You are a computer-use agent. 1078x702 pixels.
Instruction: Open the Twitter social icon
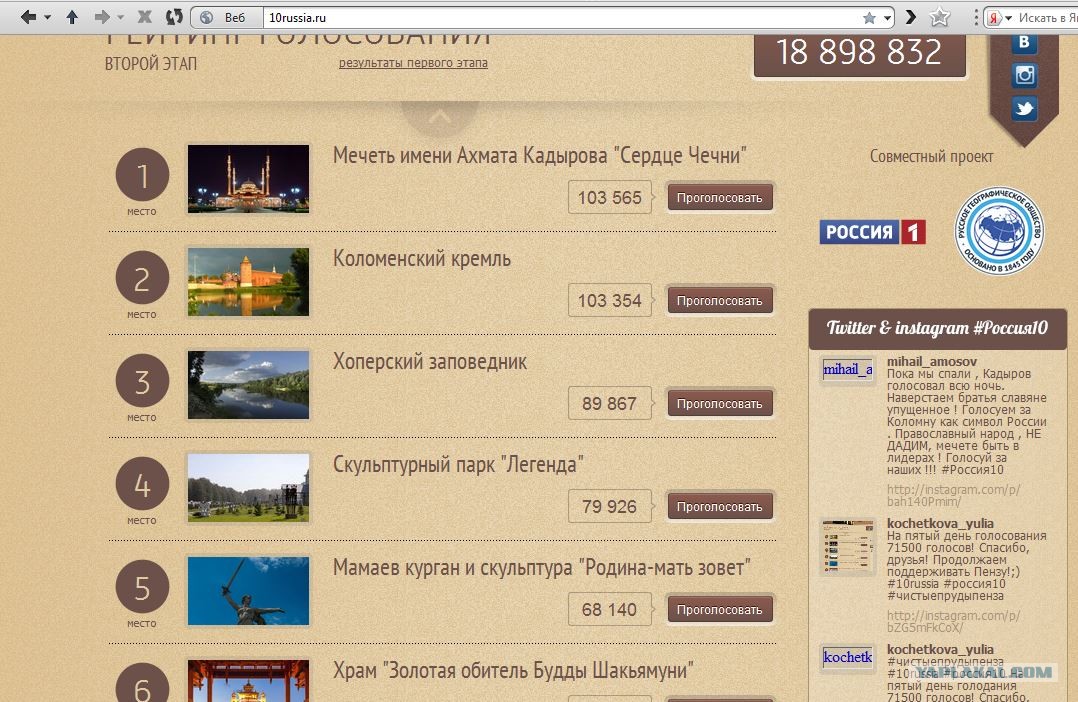pyautogui.click(x=1024, y=109)
